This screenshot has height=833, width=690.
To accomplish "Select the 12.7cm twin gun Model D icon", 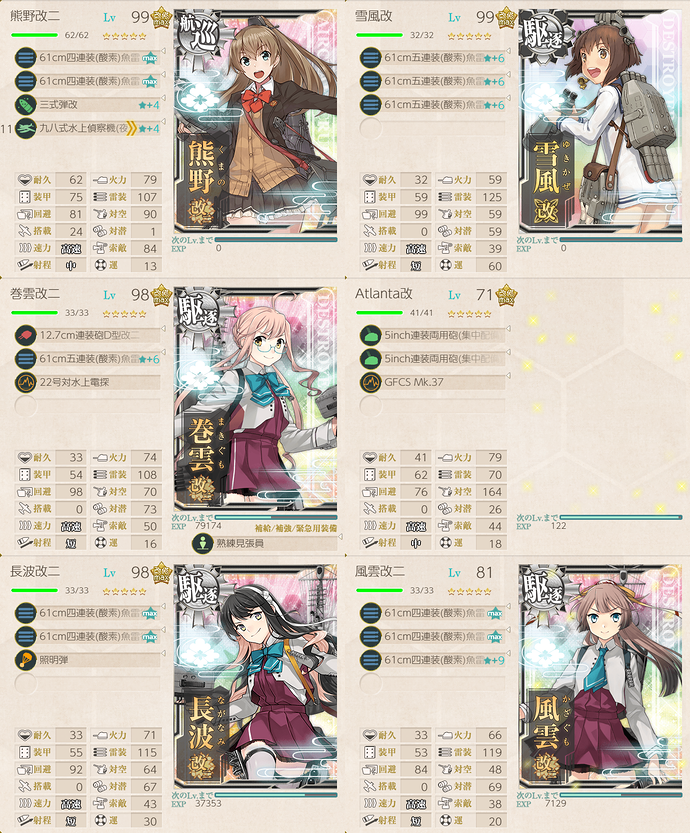I will point(25,335).
